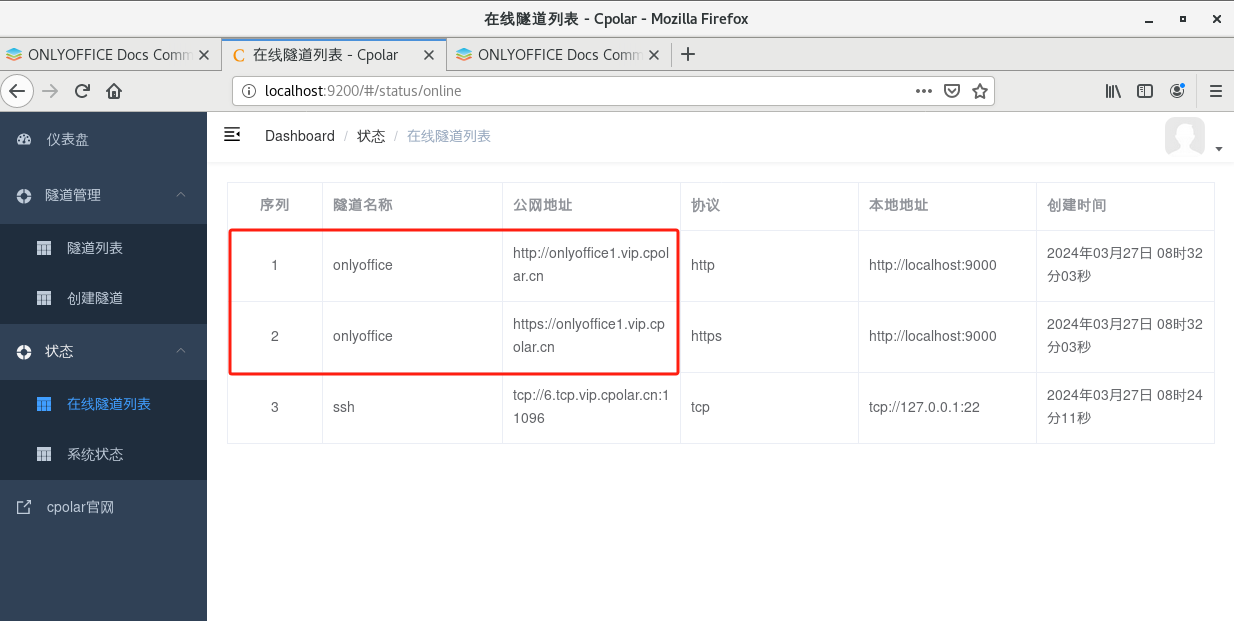Click the Dashboard breadcrumb link
The image size is (1234, 621).
[300, 136]
